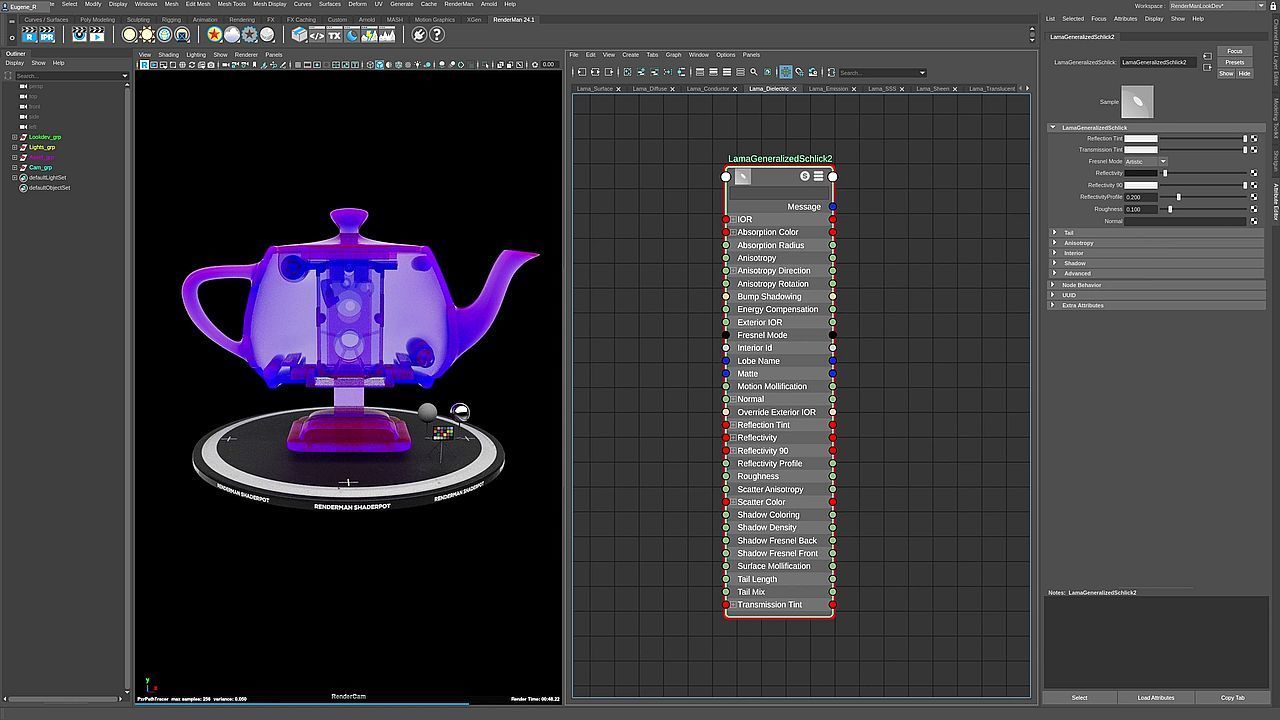Expand the Reflection Tint plus on node
The image size is (1280, 720).
tap(733, 425)
